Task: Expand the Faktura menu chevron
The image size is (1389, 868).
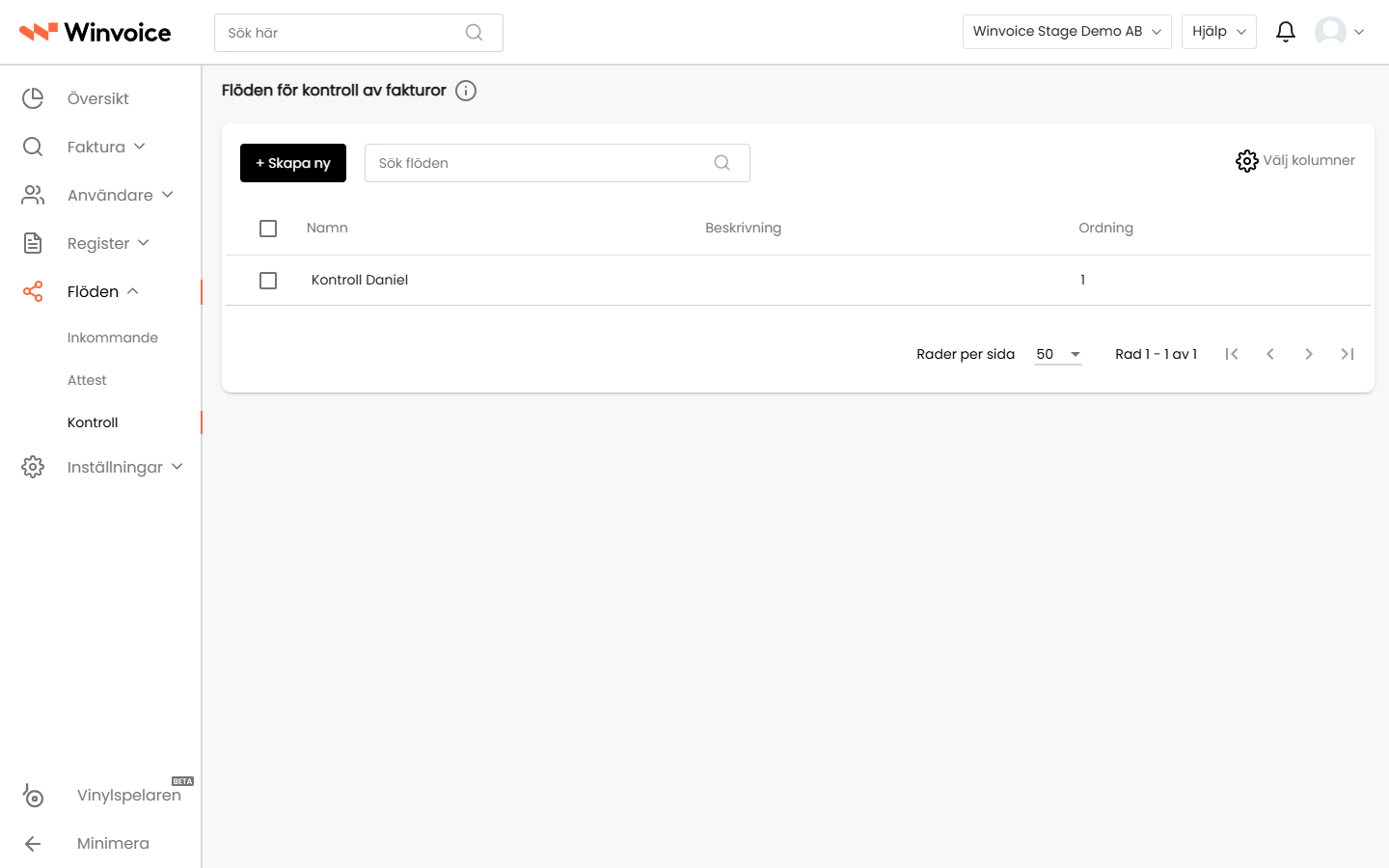Action: [x=140, y=147]
